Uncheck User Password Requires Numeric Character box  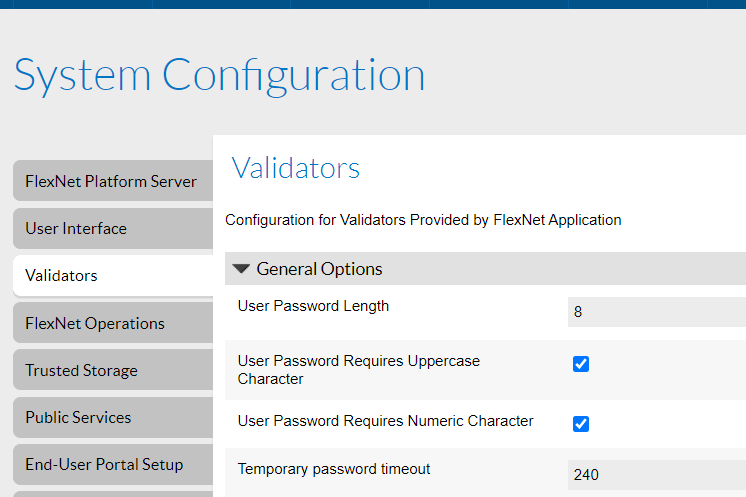point(580,424)
